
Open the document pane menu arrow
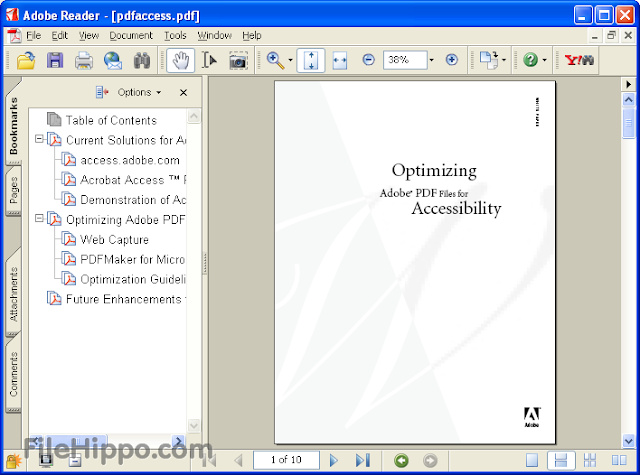(629, 84)
